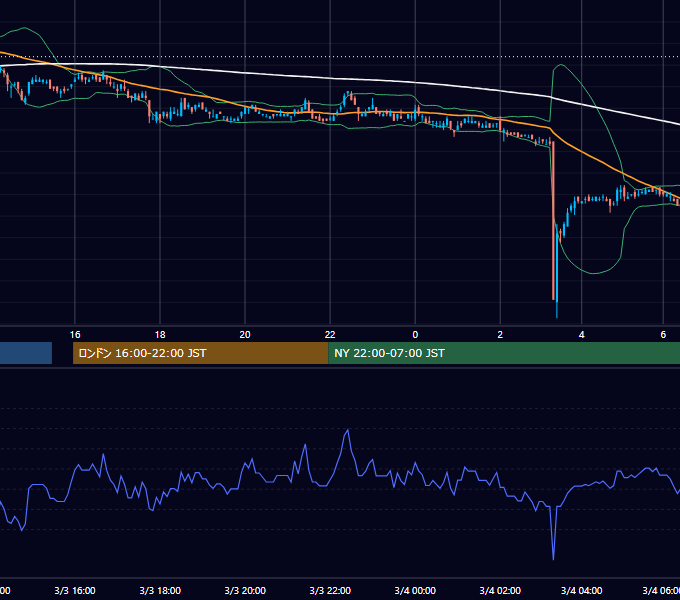Click the blue session bar left of London
The height and width of the screenshot is (600, 680).
pos(26,353)
